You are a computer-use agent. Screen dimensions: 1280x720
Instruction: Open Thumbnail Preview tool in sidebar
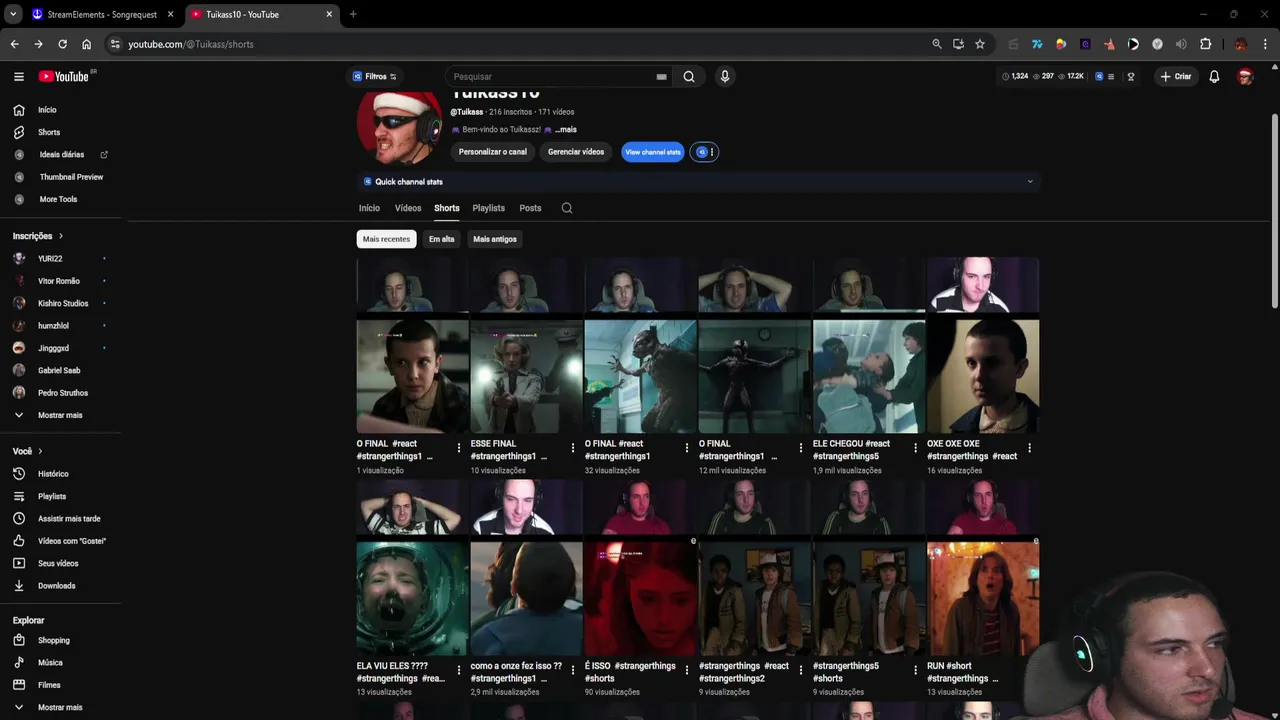point(71,177)
